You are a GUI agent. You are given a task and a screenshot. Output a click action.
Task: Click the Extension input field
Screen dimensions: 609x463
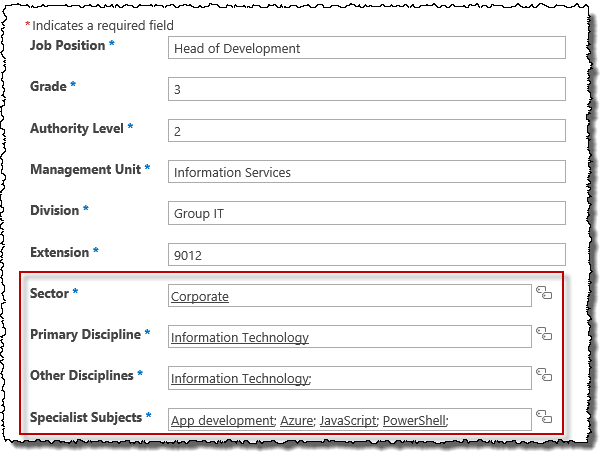click(x=367, y=255)
